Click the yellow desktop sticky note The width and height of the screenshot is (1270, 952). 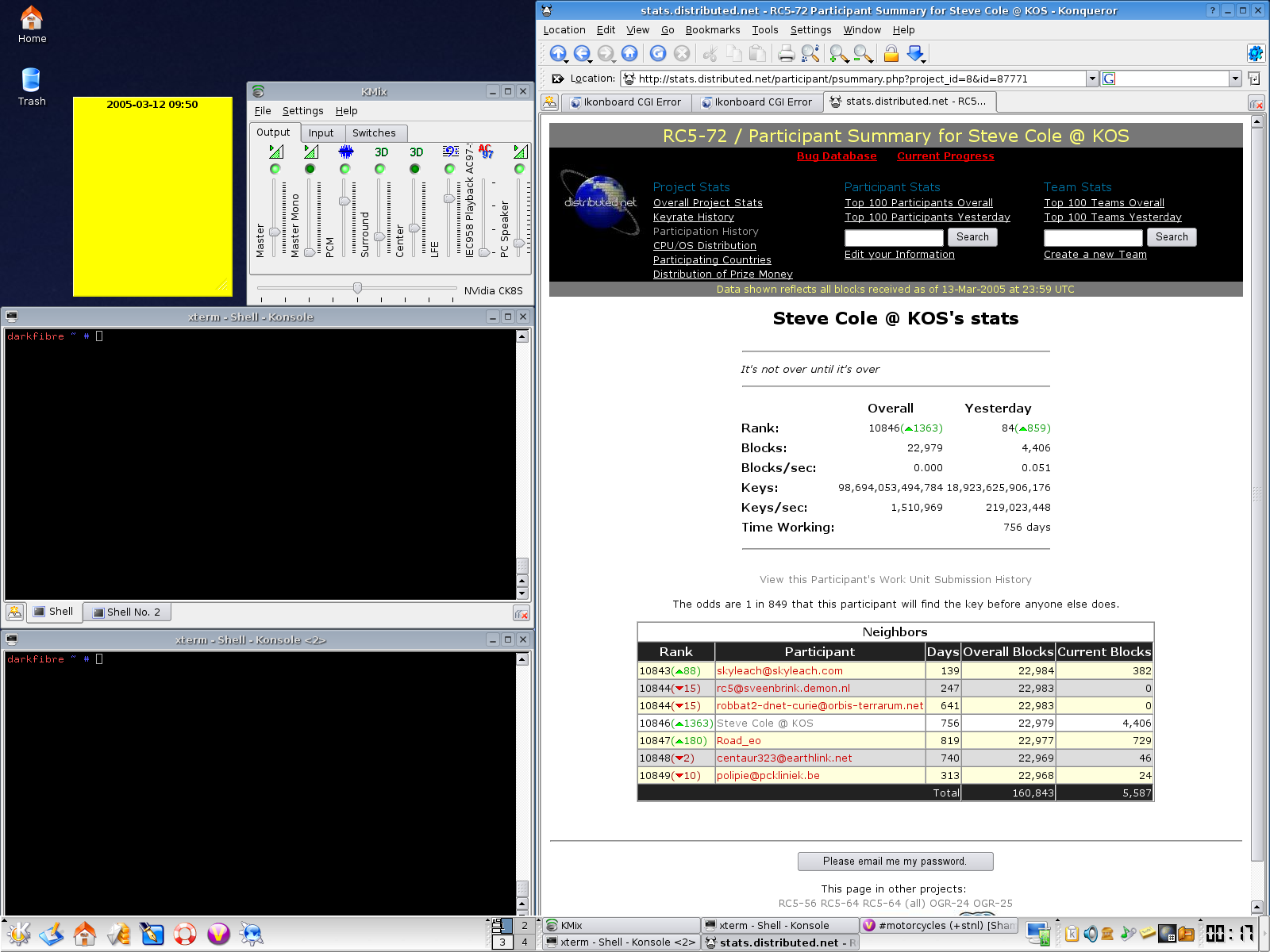tap(152, 197)
